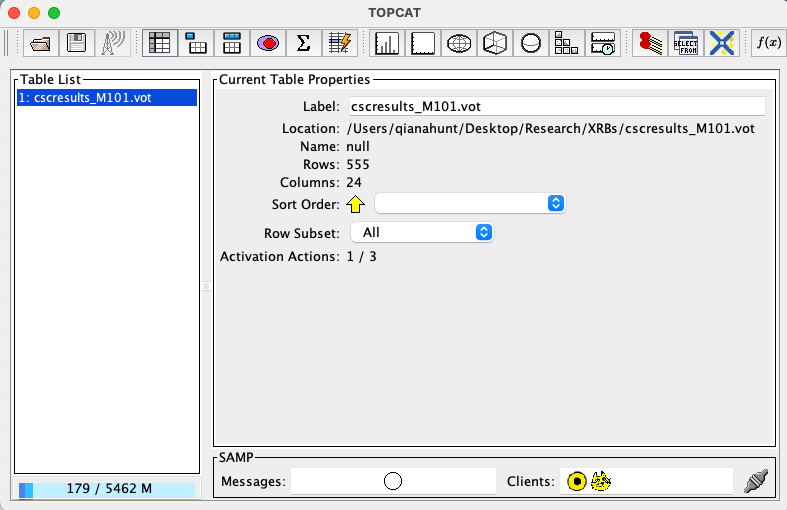
Task: Click the yellow SAMP hub client icon
Action: pos(577,481)
